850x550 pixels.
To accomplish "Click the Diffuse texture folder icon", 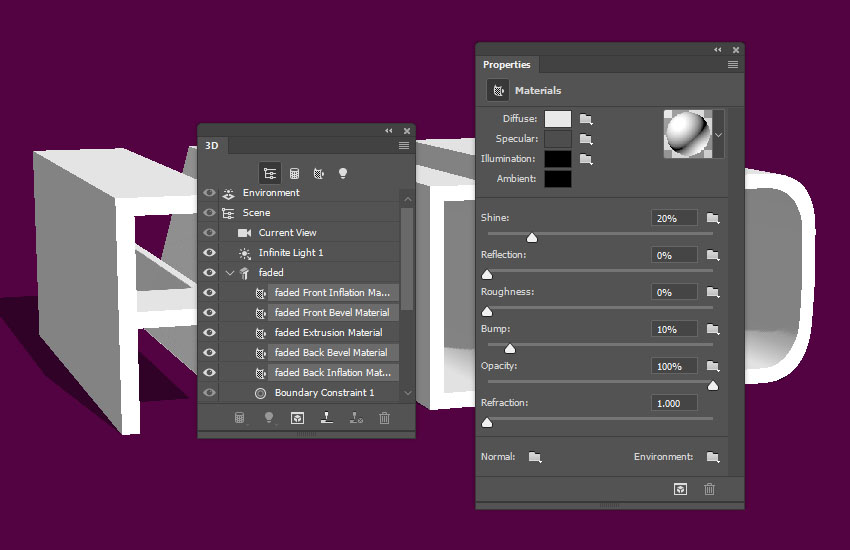I will coord(587,119).
